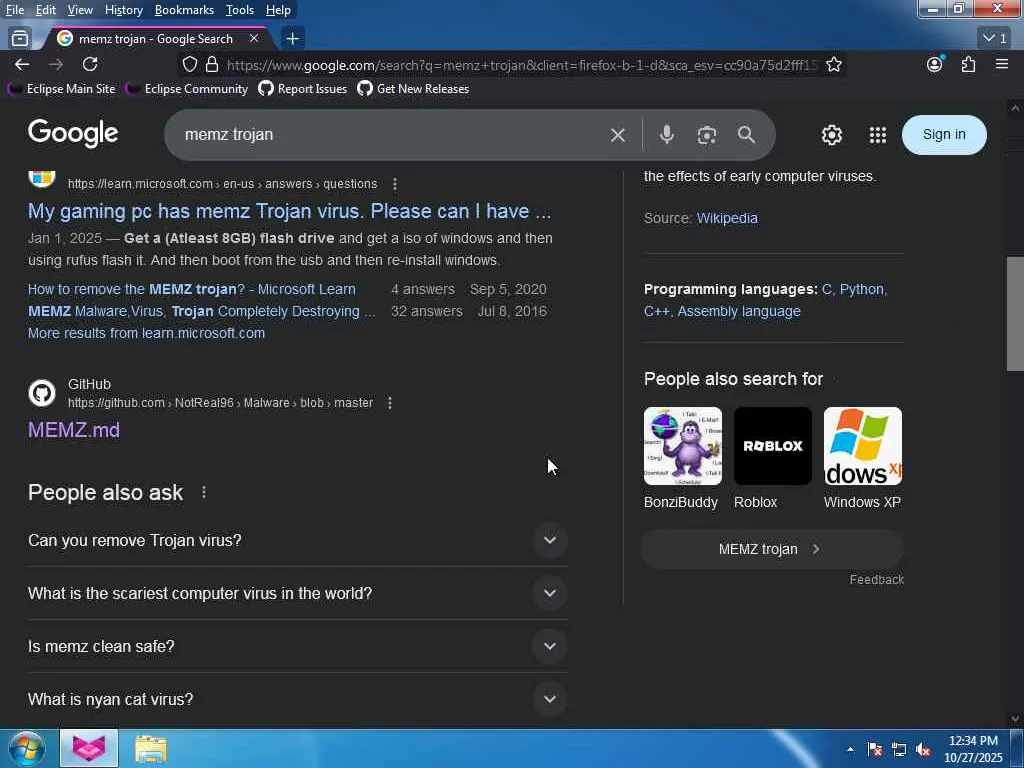Open the extensions puzzle icon
Screen dimensions: 1024x768
point(968,64)
